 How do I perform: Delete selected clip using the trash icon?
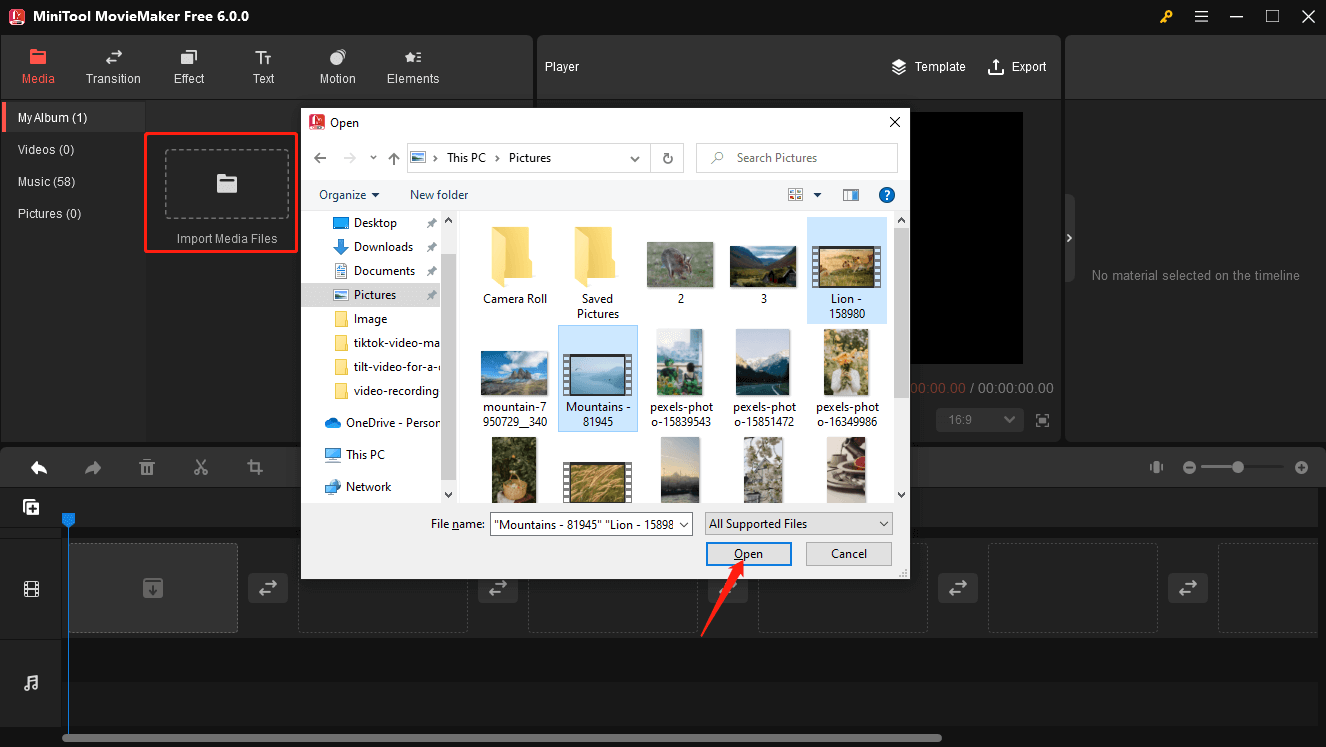[147, 466]
